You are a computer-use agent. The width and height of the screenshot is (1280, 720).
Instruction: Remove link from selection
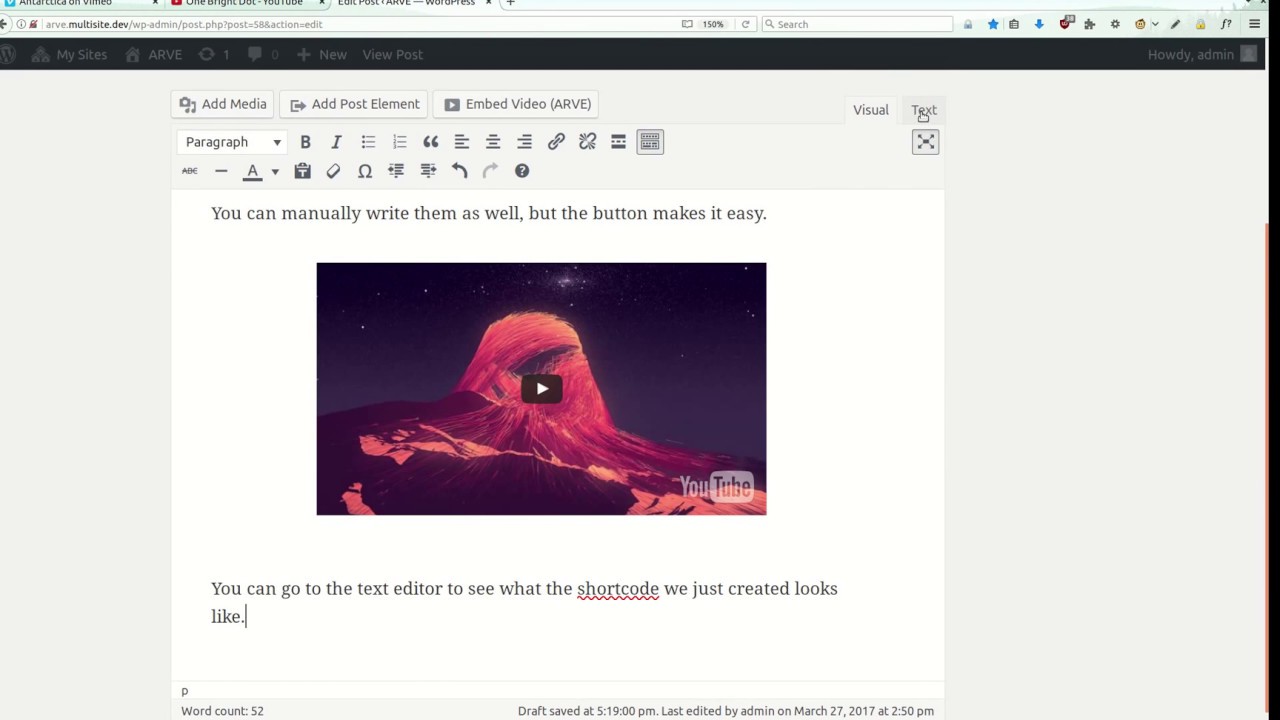tap(587, 142)
